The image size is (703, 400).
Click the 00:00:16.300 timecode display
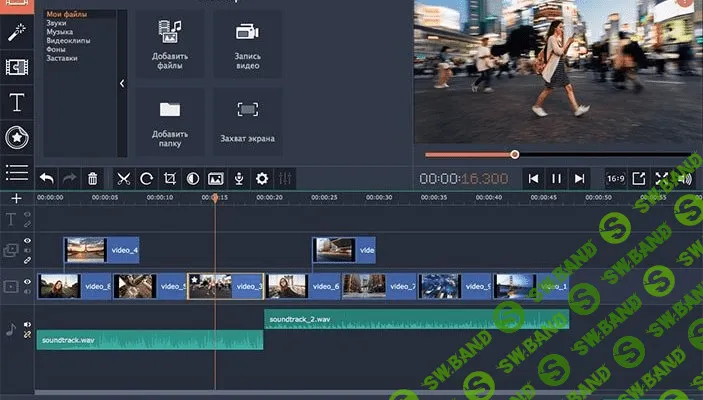[464, 178]
